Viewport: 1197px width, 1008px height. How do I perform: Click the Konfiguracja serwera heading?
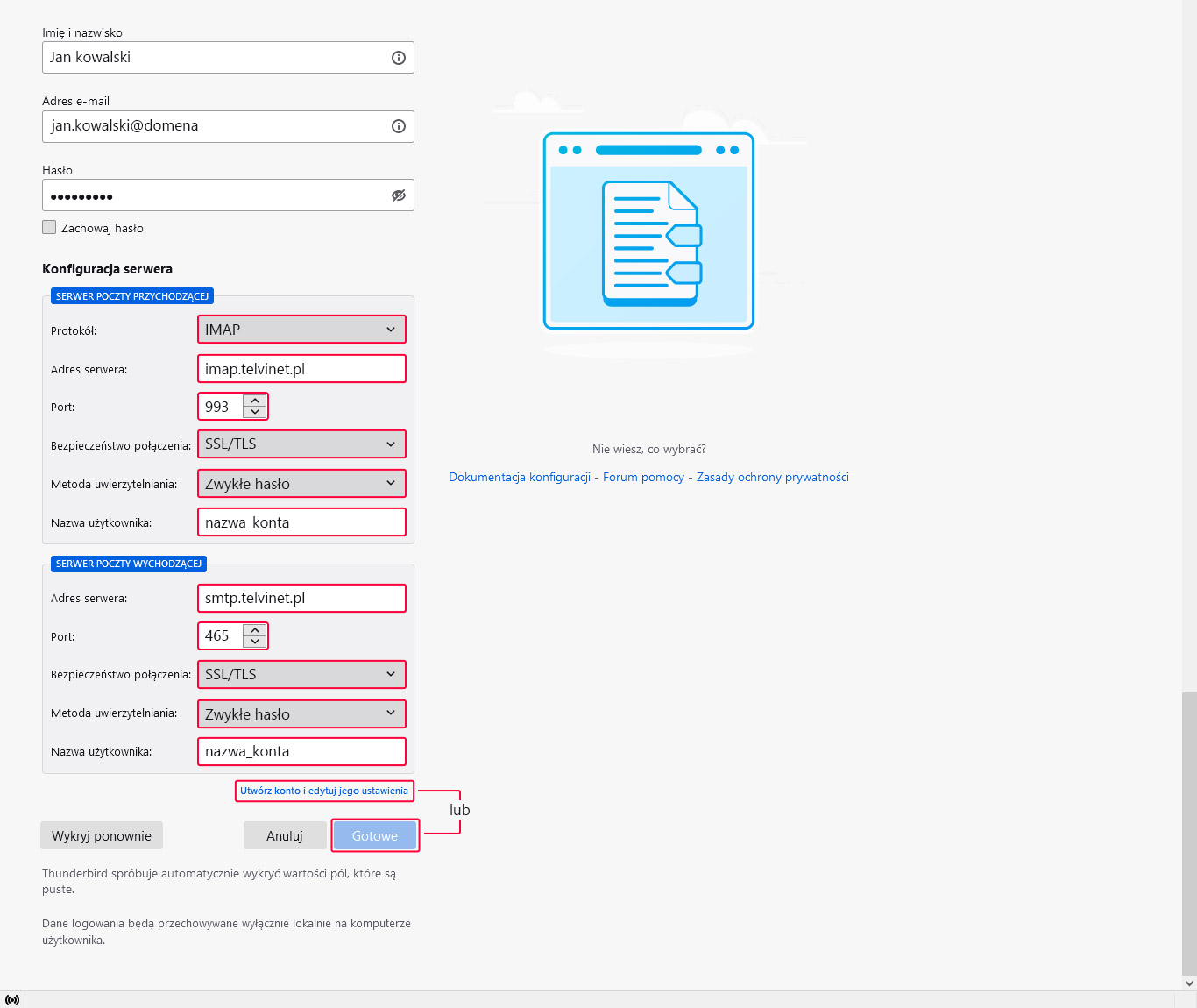pyautogui.click(x=107, y=269)
